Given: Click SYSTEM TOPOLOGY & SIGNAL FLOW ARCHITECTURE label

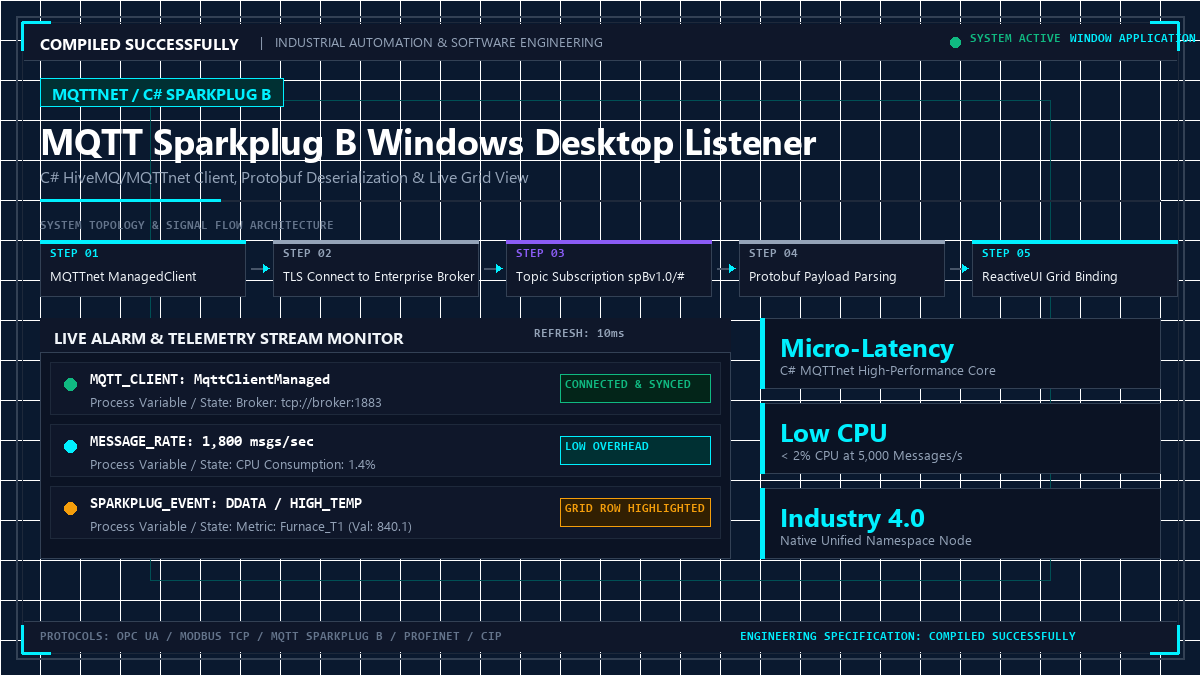Looking at the screenshot, I should point(187,226).
